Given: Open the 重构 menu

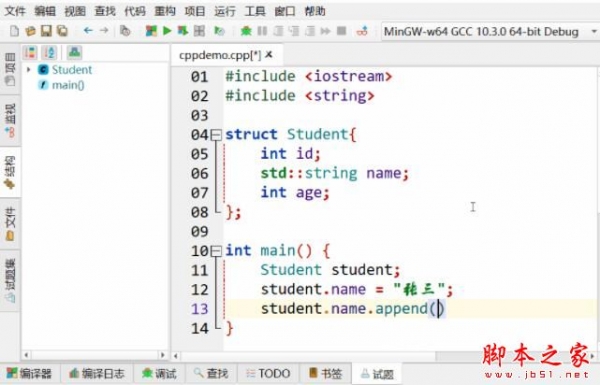Looking at the screenshot, I should 165,11.
